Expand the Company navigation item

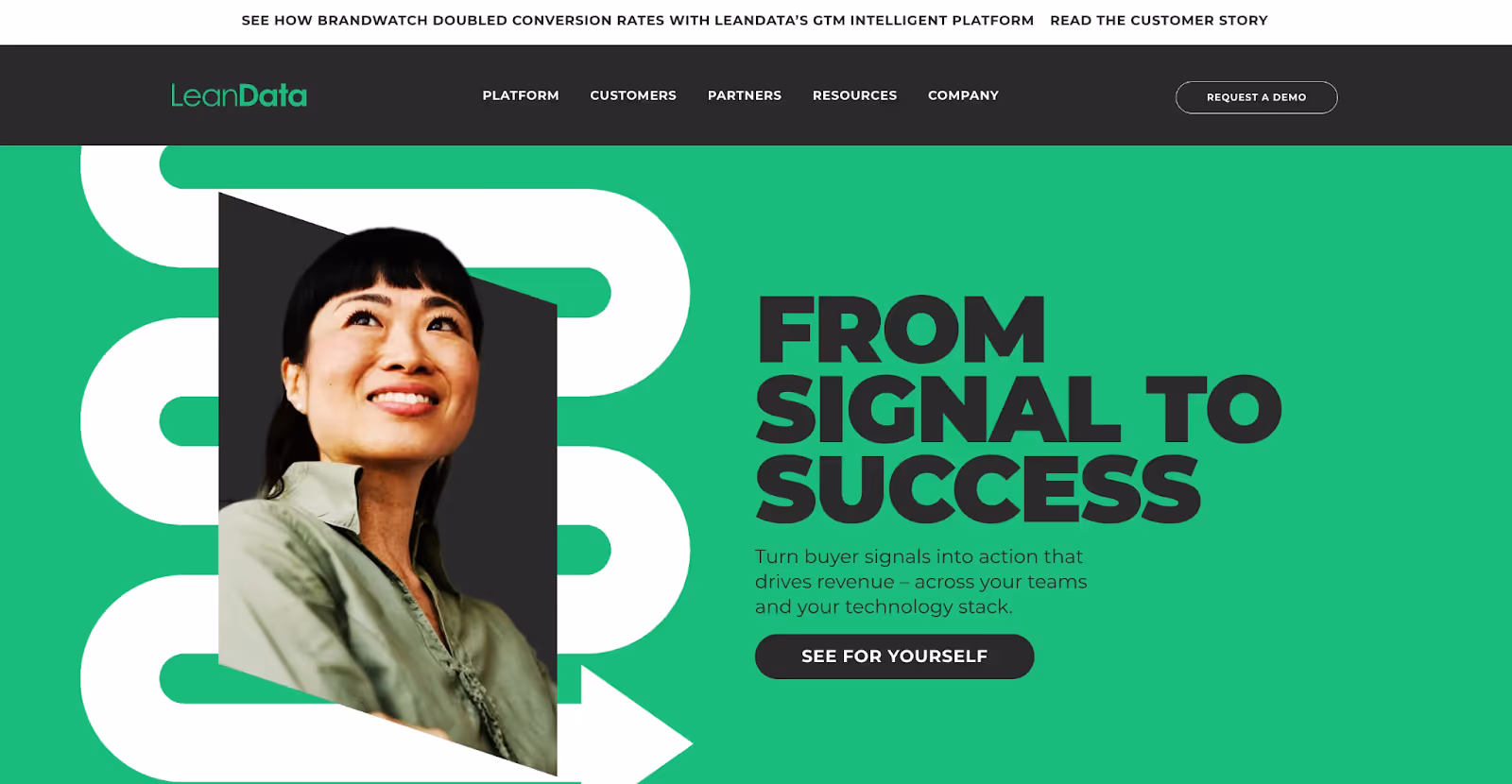coord(963,95)
